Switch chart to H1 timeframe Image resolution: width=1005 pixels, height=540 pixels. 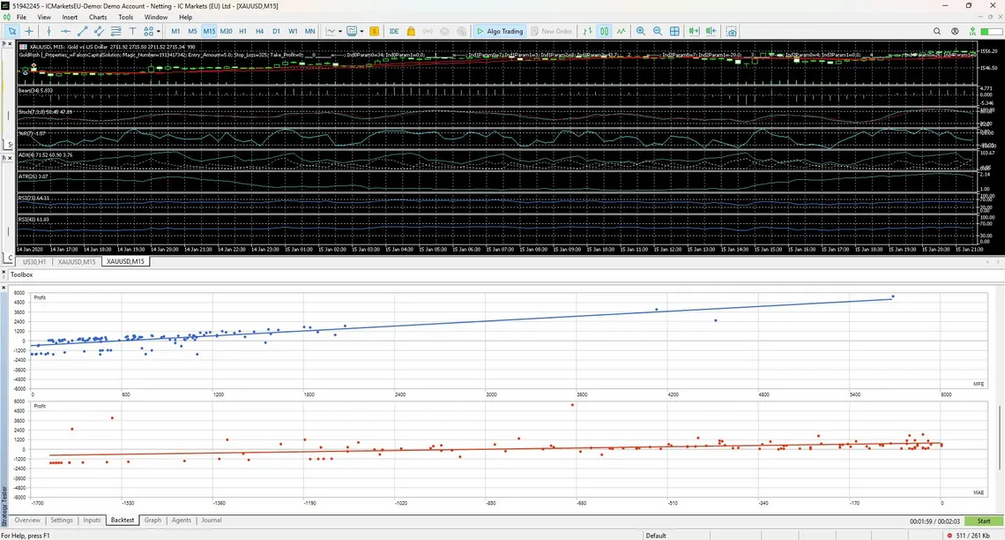tap(243, 31)
